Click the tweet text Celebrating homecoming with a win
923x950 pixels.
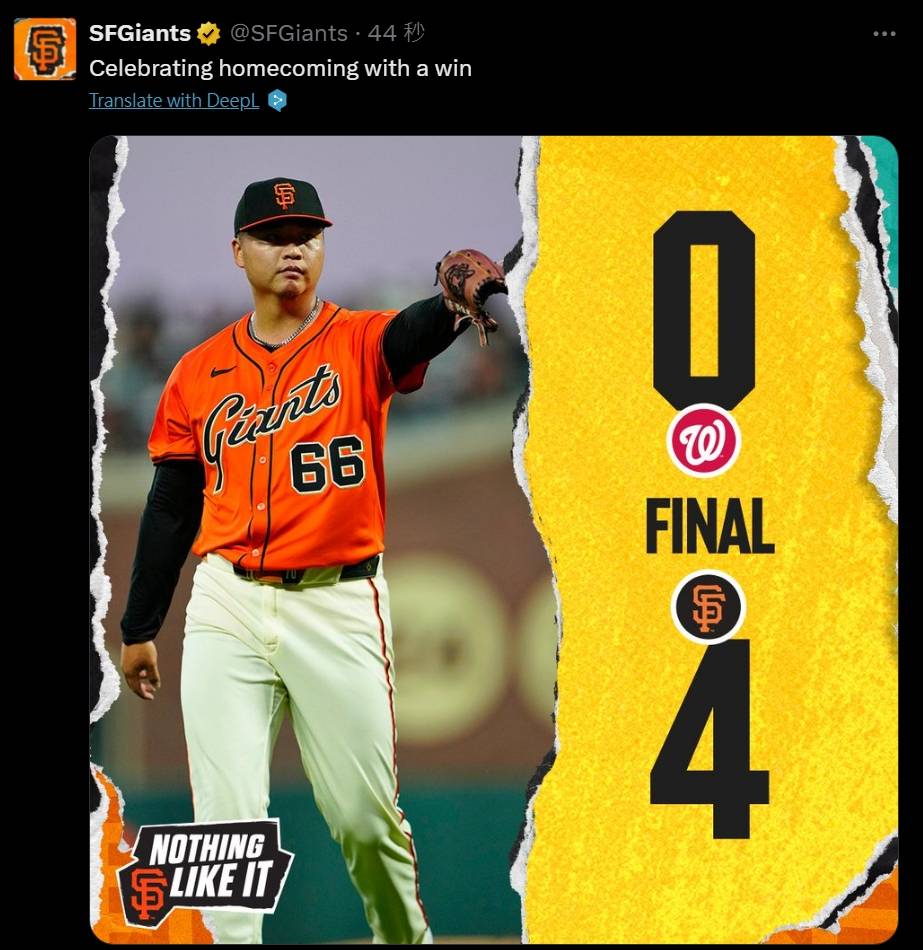(x=280, y=68)
